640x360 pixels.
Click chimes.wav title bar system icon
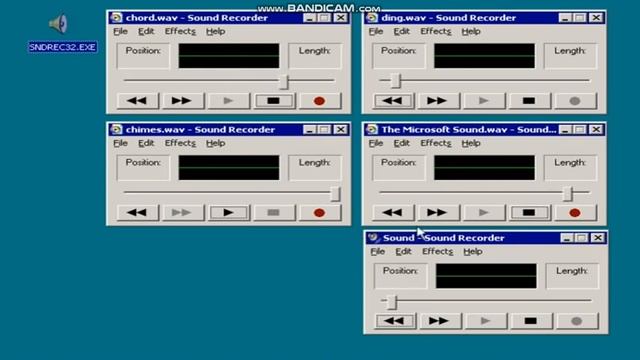tap(116, 129)
